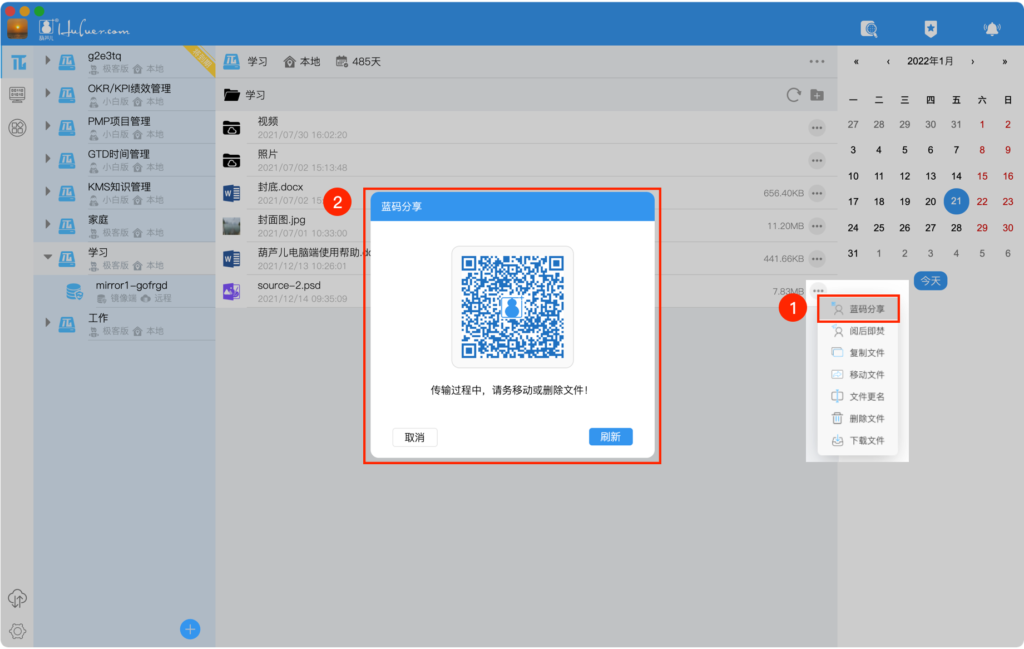Open the monitor view sidebar icon
Image resolution: width=1024 pixels, height=649 pixels.
17,95
